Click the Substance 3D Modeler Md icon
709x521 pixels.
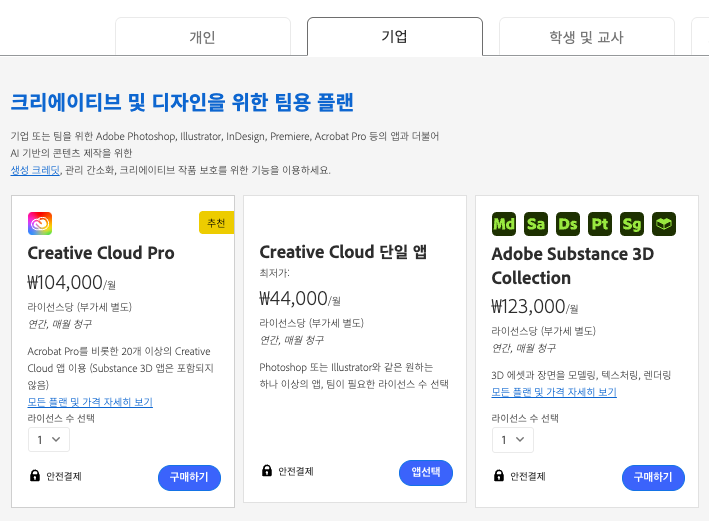504,224
